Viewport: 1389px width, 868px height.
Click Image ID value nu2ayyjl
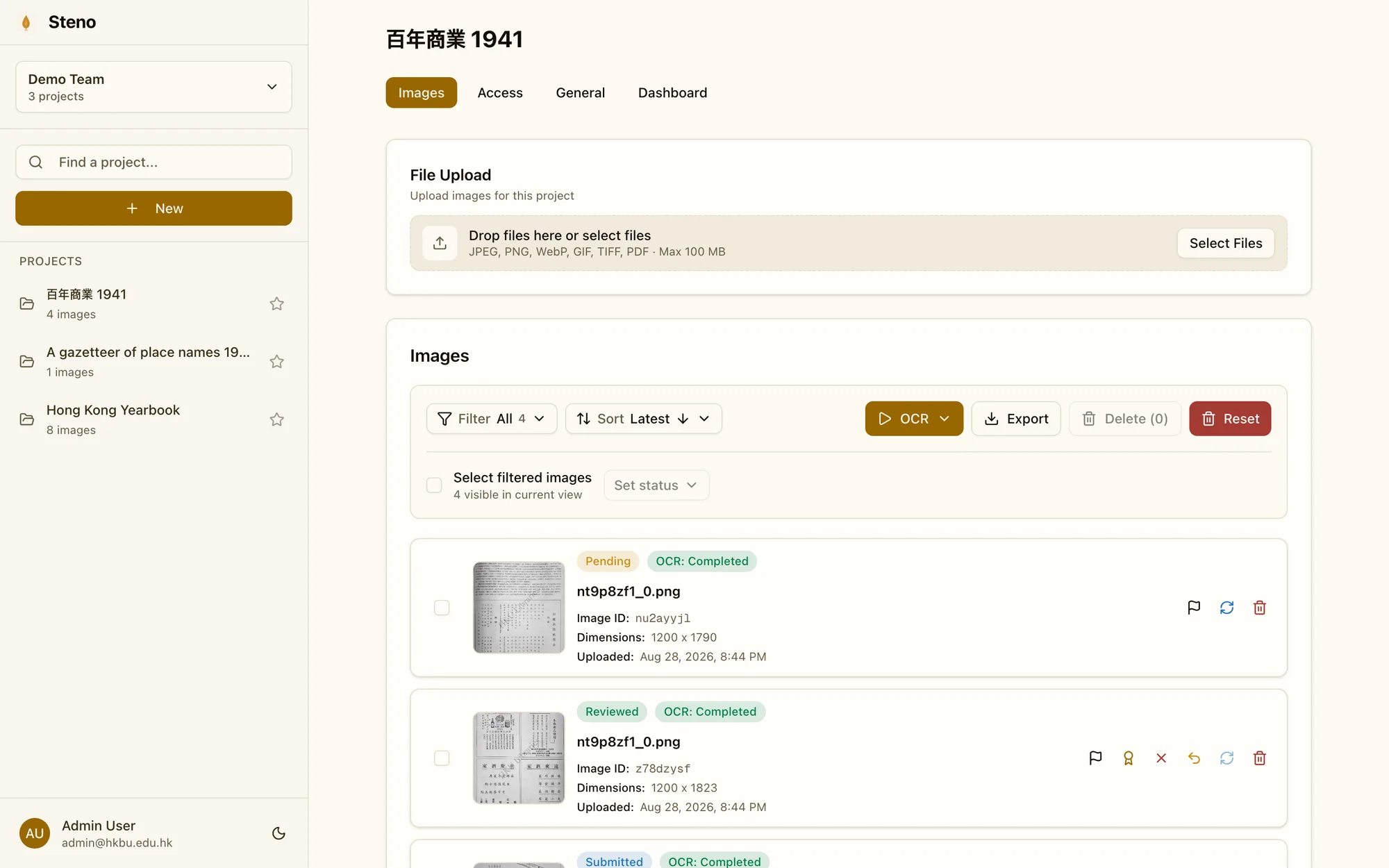tap(663, 618)
